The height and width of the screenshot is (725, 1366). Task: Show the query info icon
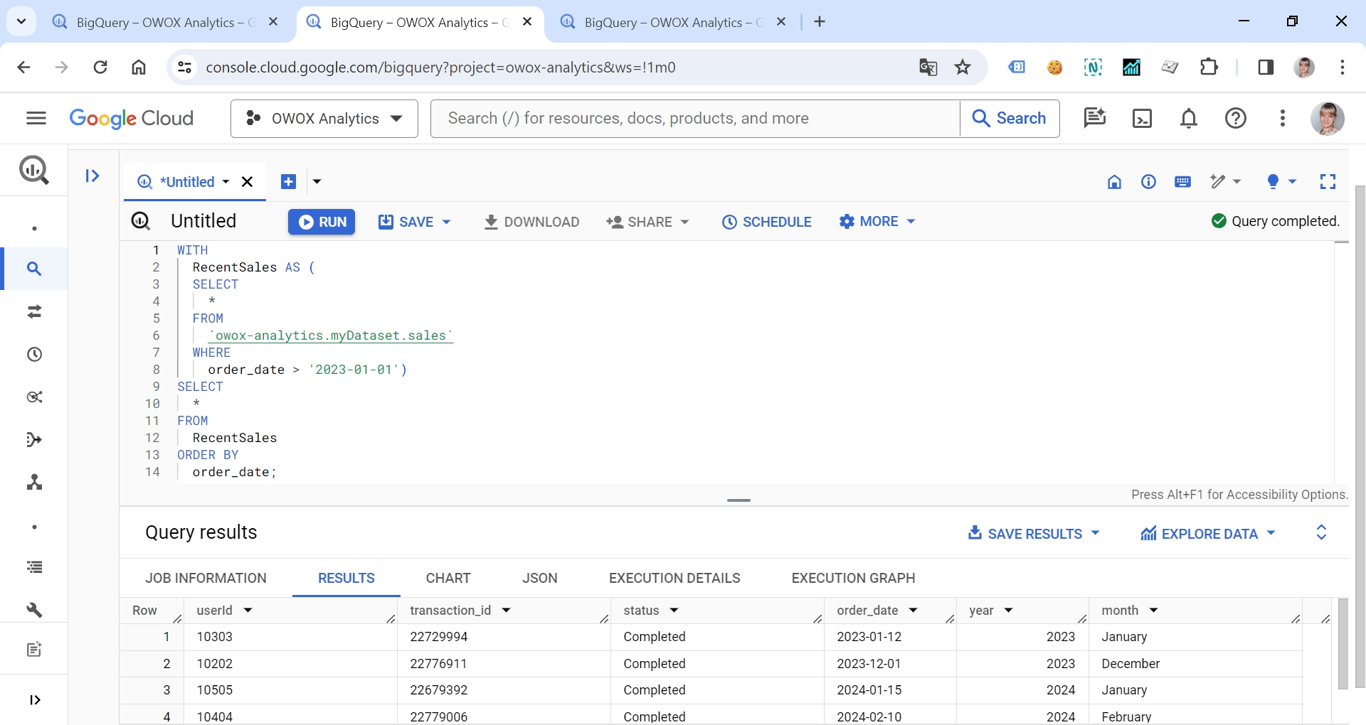[1148, 182]
